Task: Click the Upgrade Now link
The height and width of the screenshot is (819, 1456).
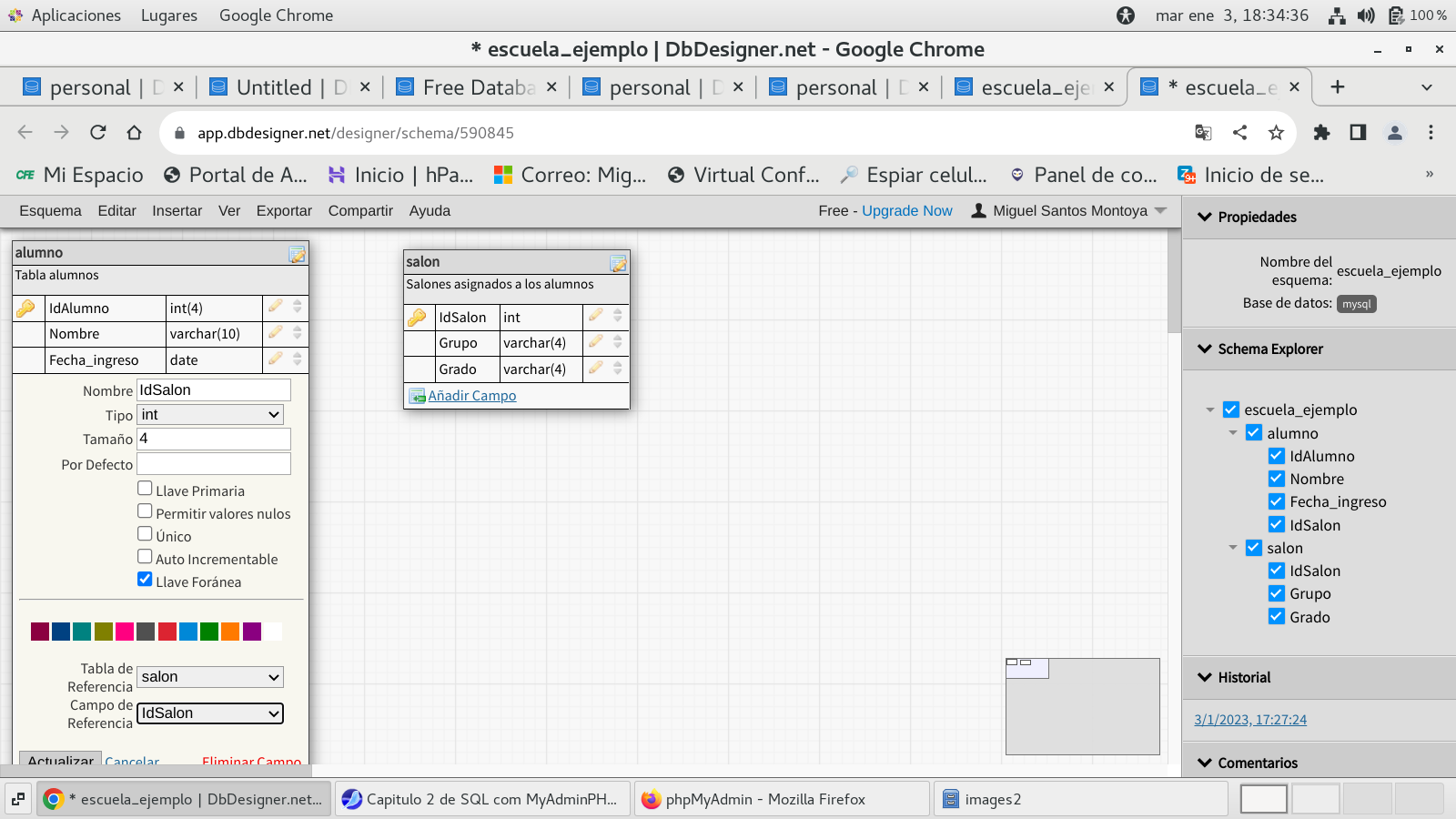Action: (x=906, y=211)
